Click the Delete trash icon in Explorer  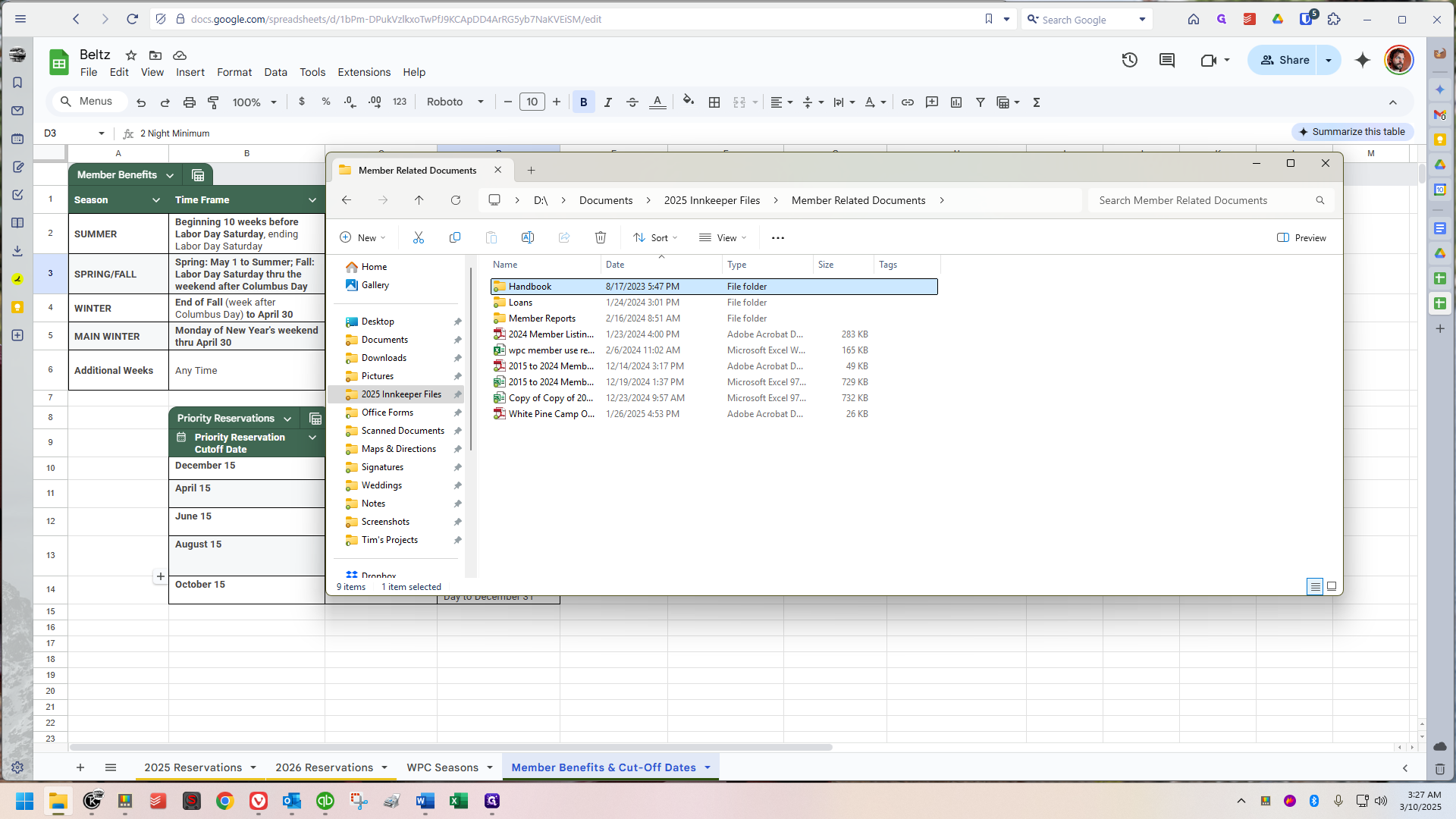coord(600,238)
